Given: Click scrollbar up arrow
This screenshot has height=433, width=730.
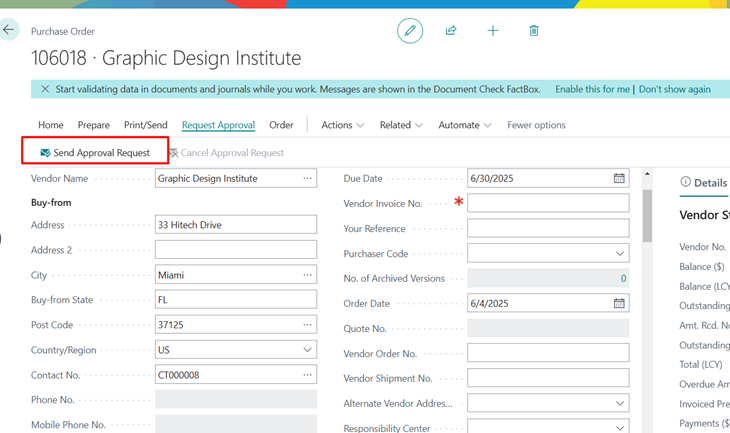Looking at the screenshot, I should point(647,174).
